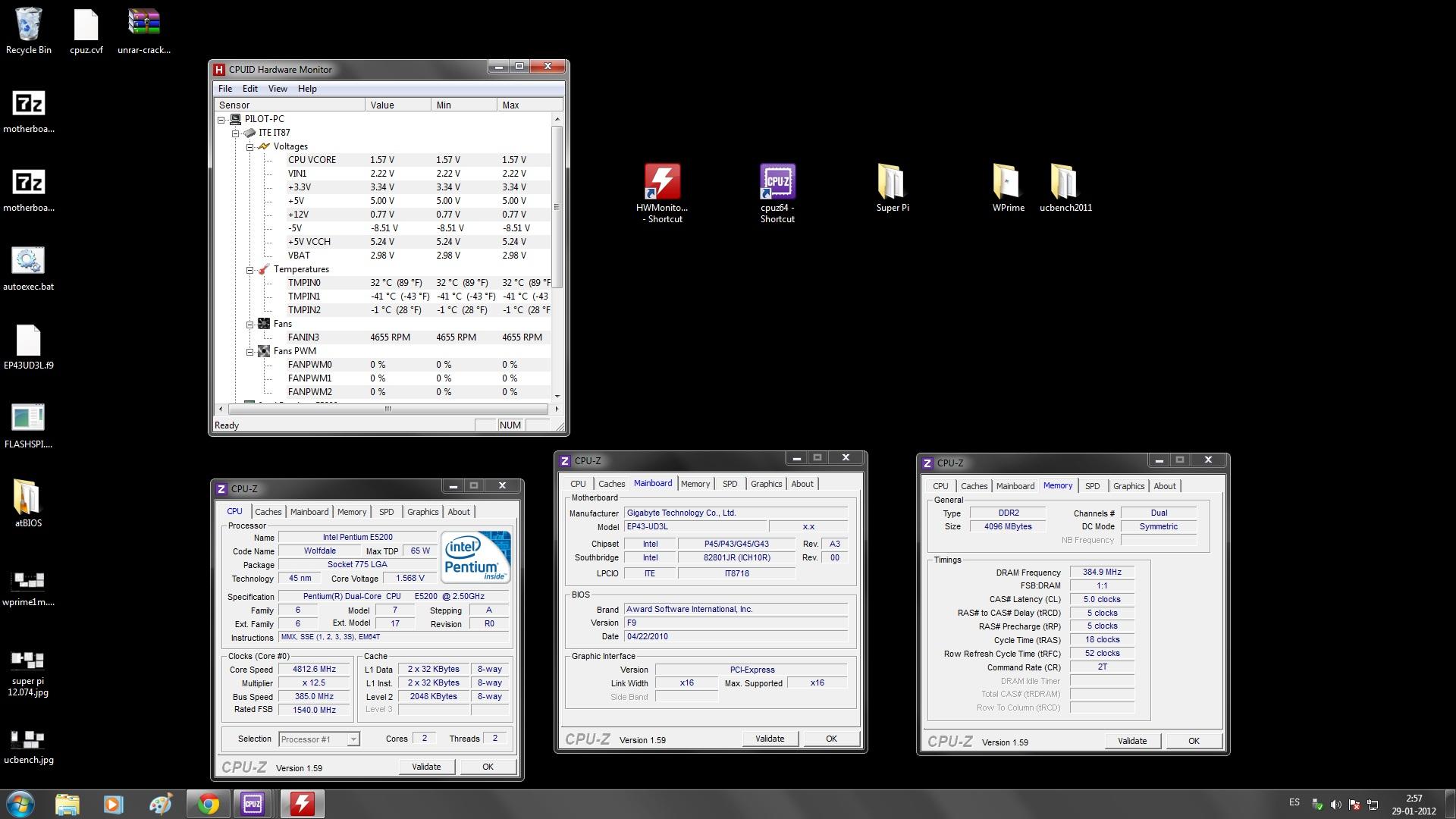
Task: Select the unrar-crack archive icon
Action: click(x=144, y=30)
